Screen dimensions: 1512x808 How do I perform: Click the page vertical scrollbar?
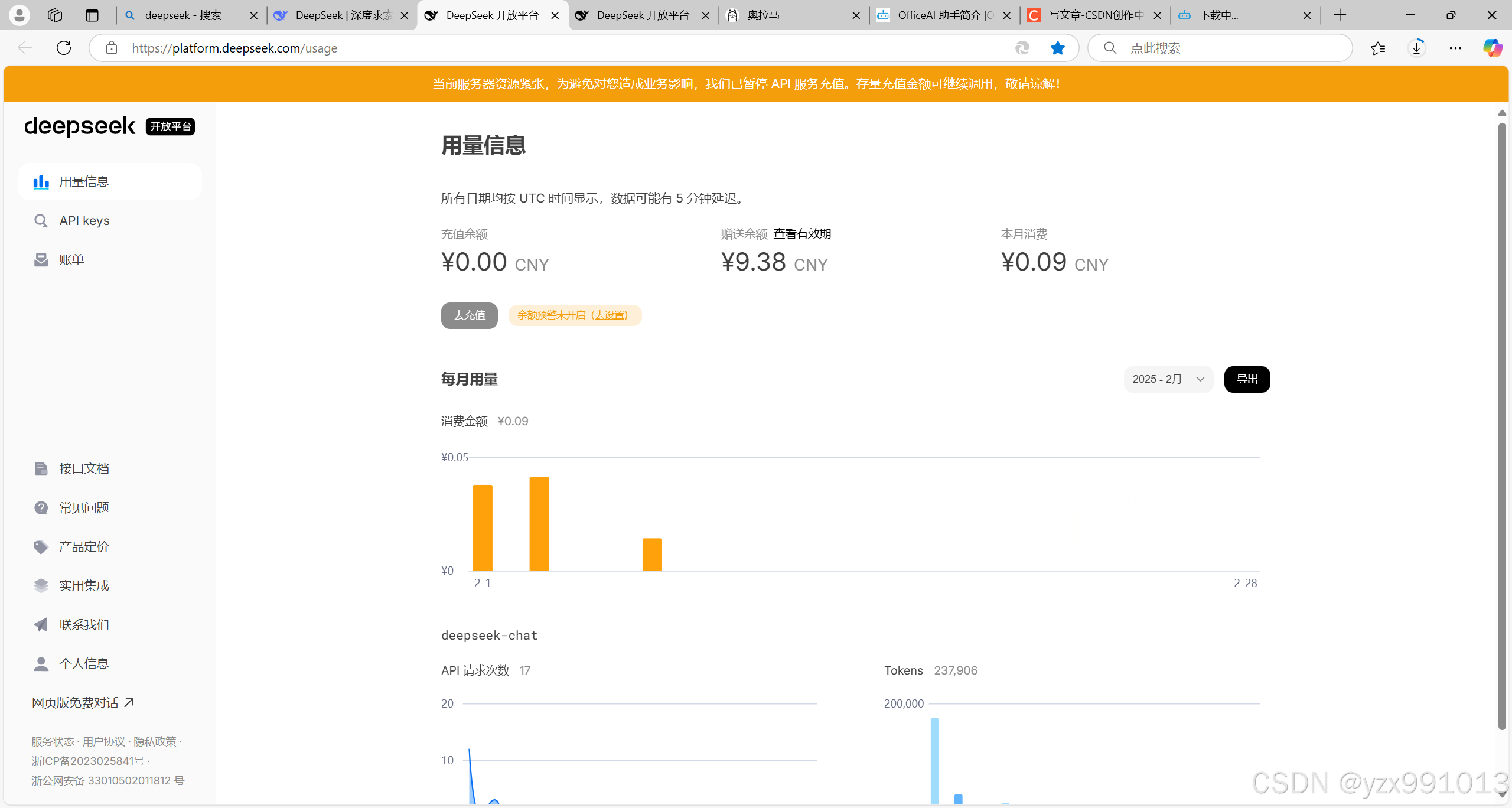[1502, 425]
